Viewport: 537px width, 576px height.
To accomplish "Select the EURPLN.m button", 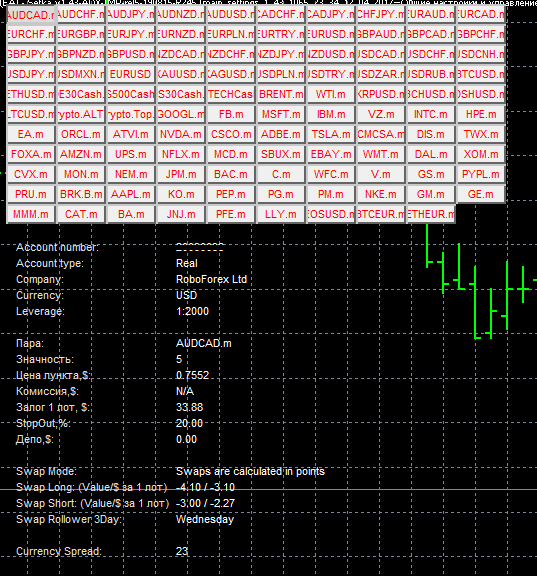I will [231, 35].
